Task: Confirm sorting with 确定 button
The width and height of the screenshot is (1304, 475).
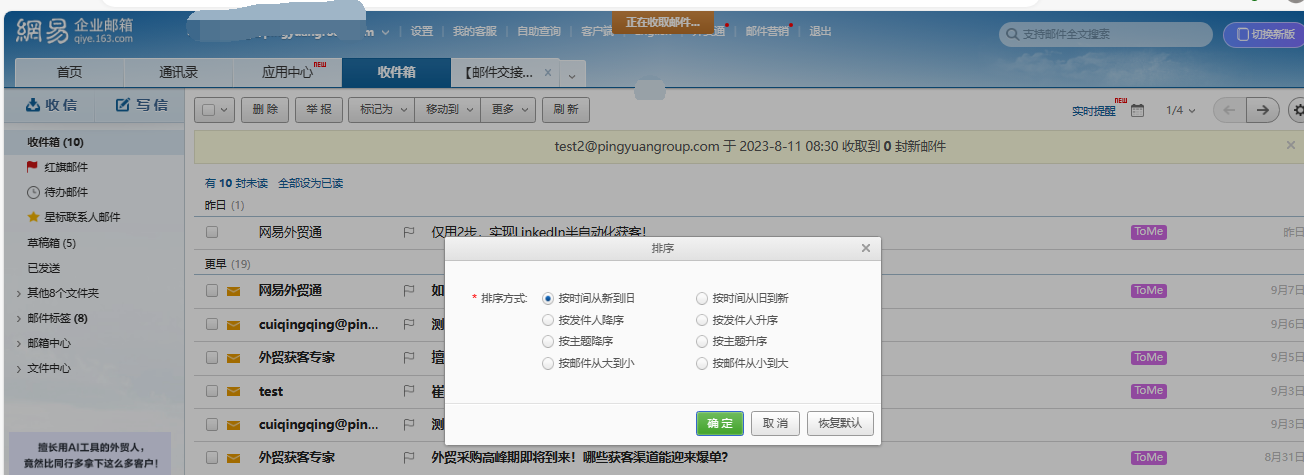Action: [x=720, y=424]
